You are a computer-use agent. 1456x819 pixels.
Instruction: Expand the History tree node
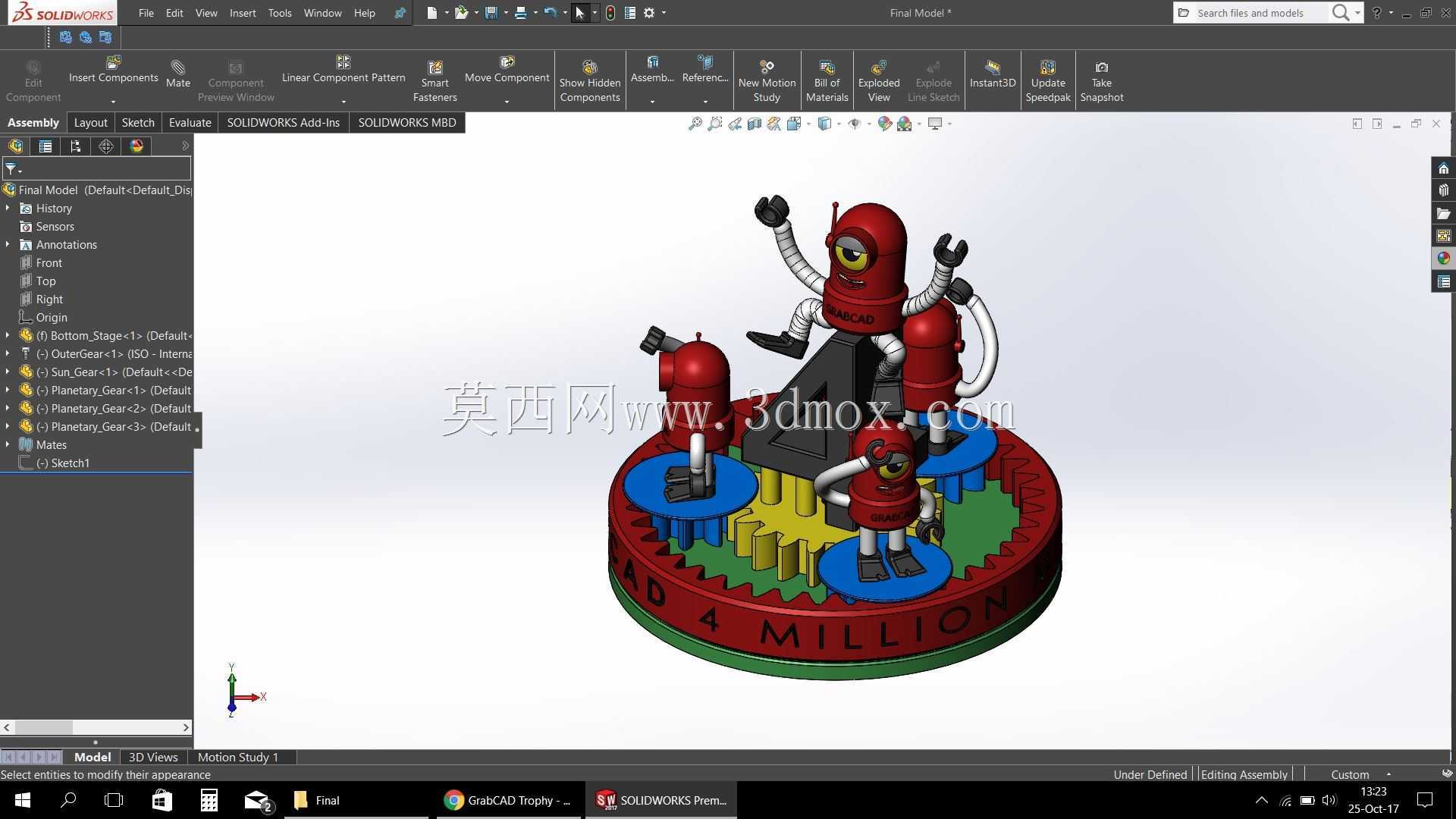[x=8, y=208]
